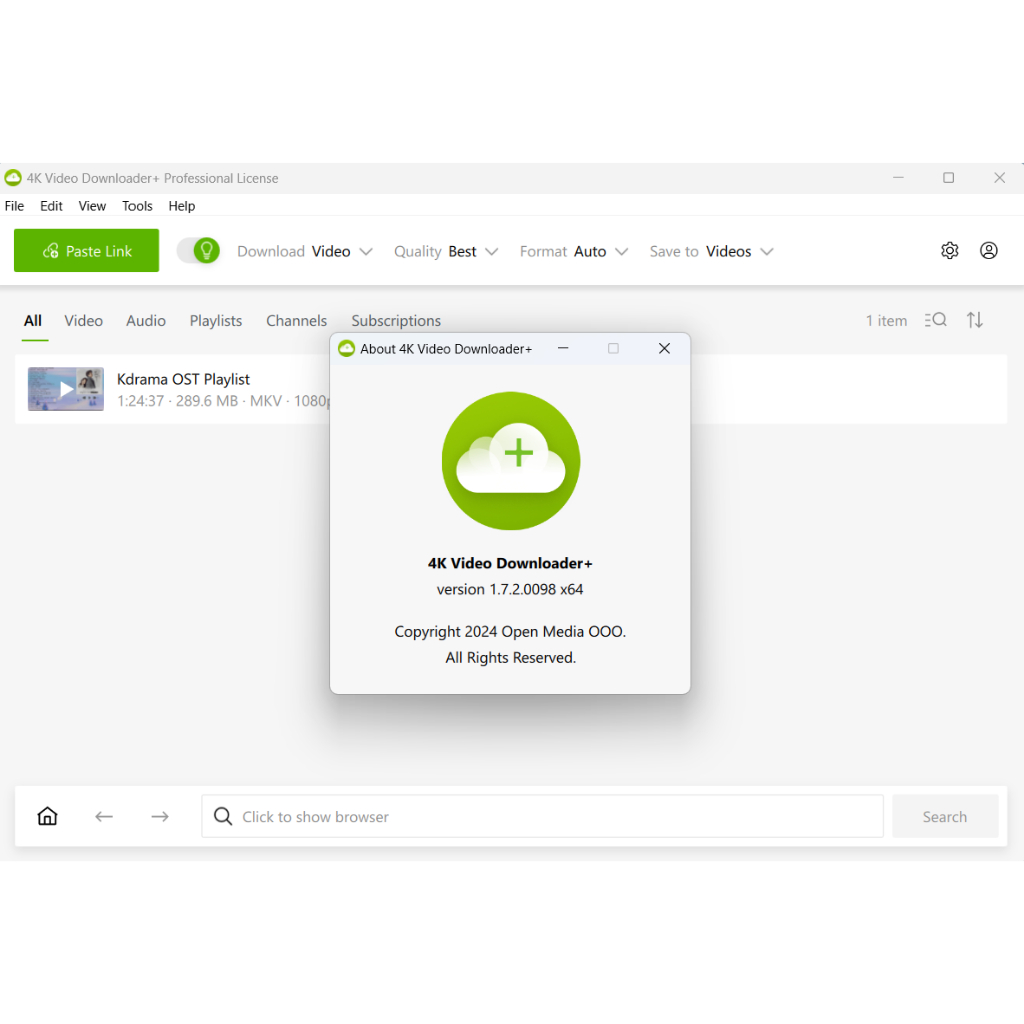This screenshot has height=1024, width=1024.
Task: Toggle the Smart Mode lightbulb switch
Action: pyautogui.click(x=199, y=251)
